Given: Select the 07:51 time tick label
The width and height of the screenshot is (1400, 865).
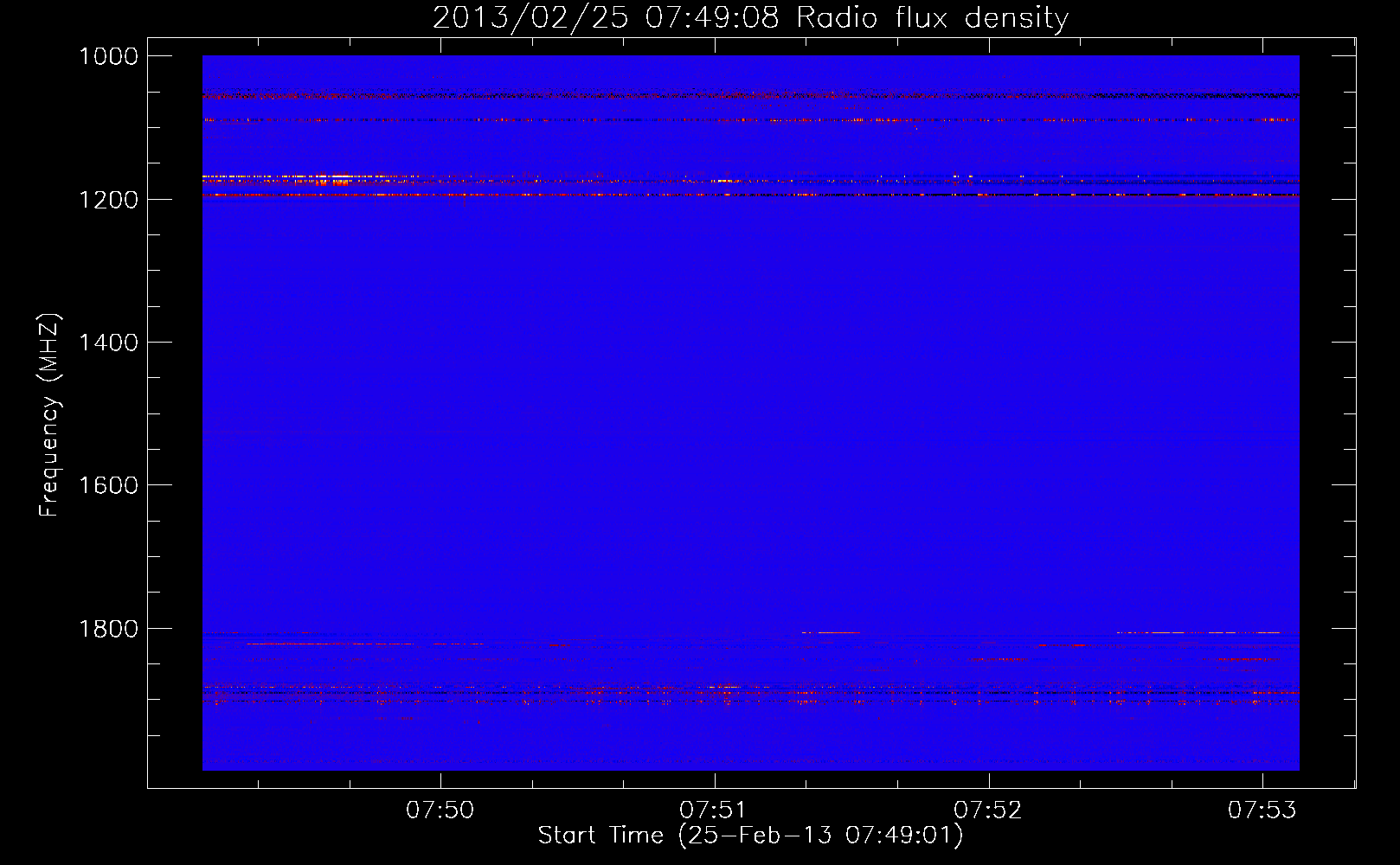Looking at the screenshot, I should 714,810.
